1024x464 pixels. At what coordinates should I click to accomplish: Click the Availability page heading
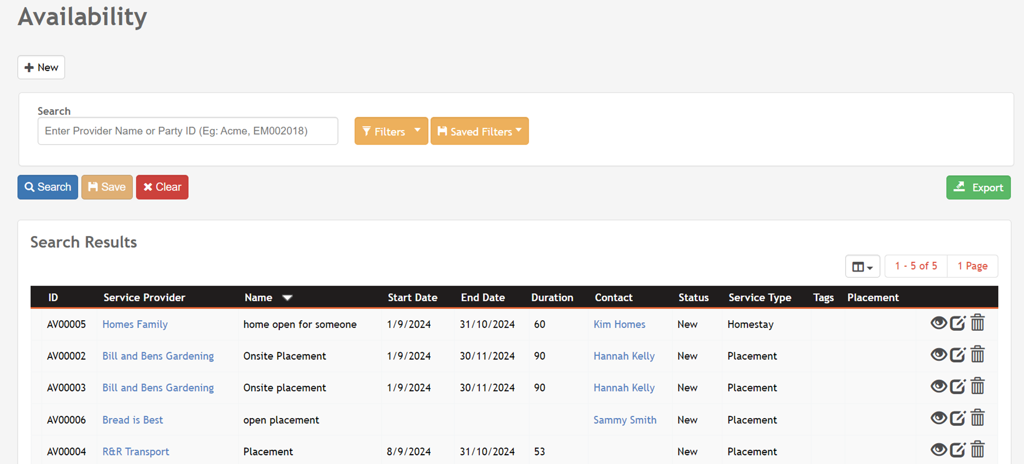pyautogui.click(x=82, y=16)
